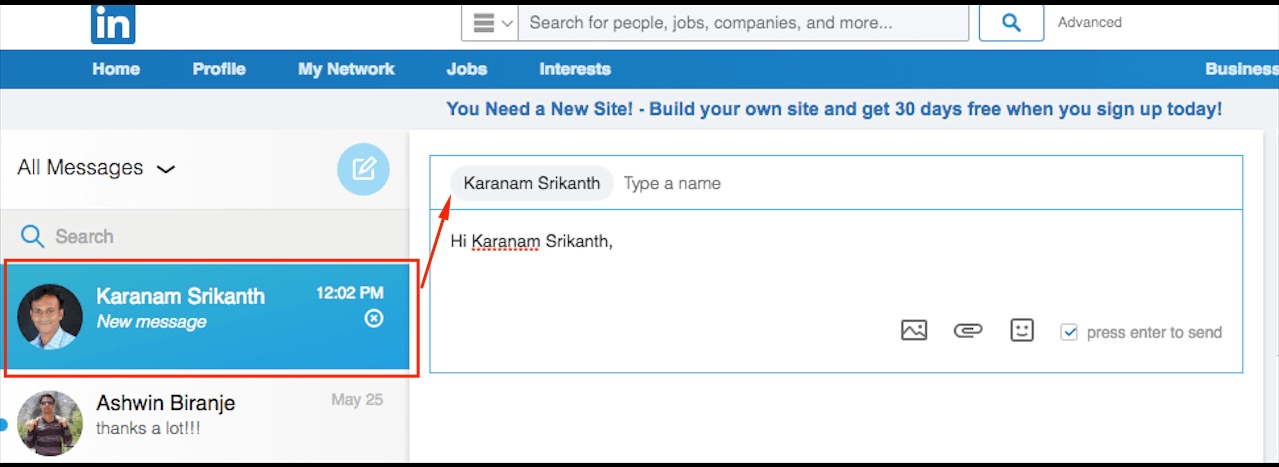The height and width of the screenshot is (467, 1279).
Task: Open the emoji smiley picker
Action: (1022, 331)
